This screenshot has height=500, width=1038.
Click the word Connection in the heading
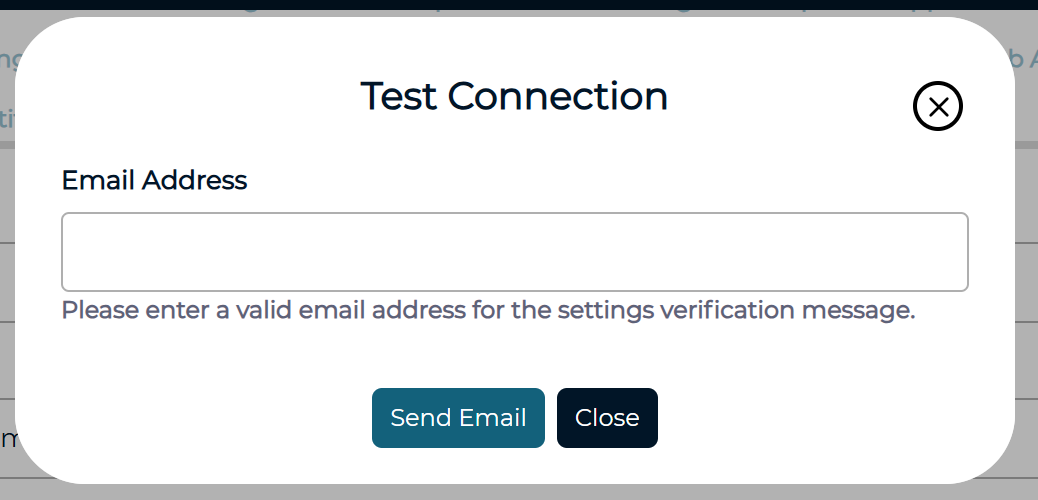pos(557,96)
